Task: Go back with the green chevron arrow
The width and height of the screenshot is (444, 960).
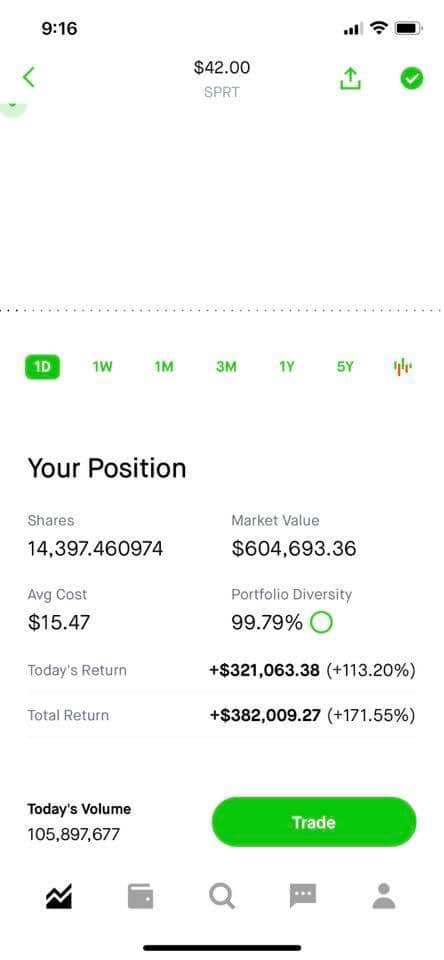Action: (x=29, y=78)
